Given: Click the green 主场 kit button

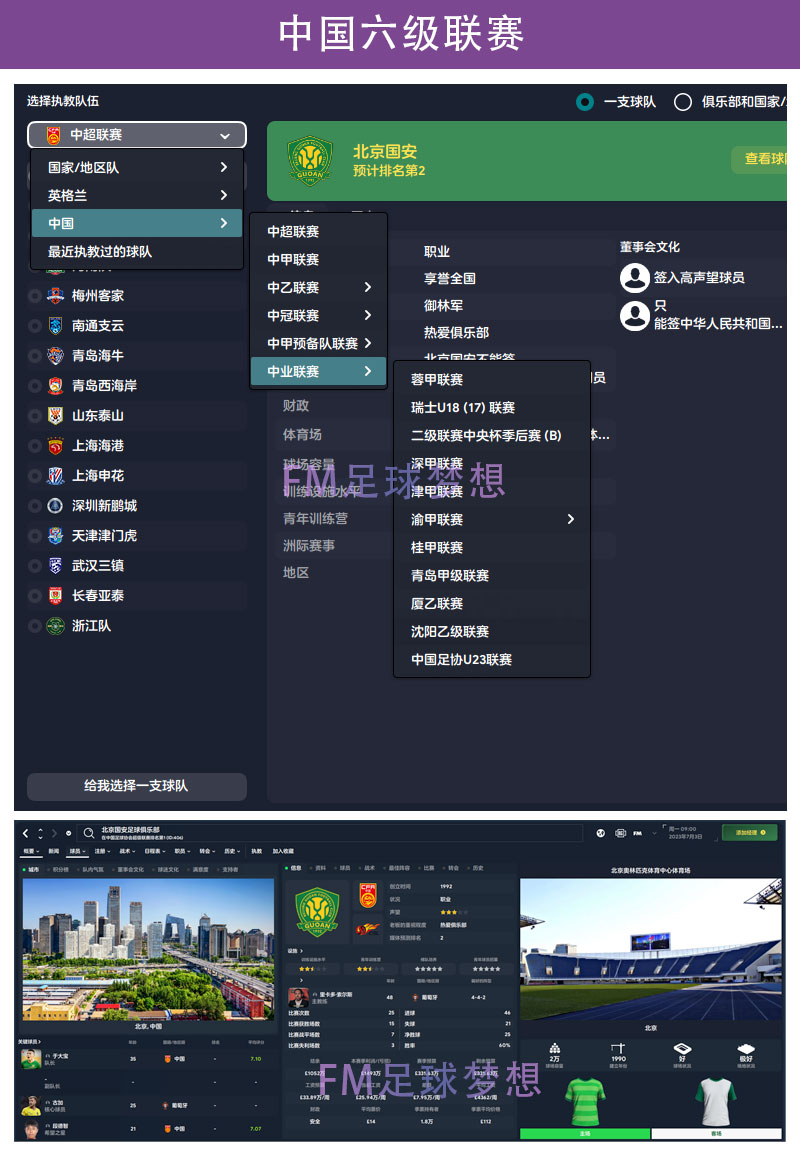Looking at the screenshot, I should 585,1134.
